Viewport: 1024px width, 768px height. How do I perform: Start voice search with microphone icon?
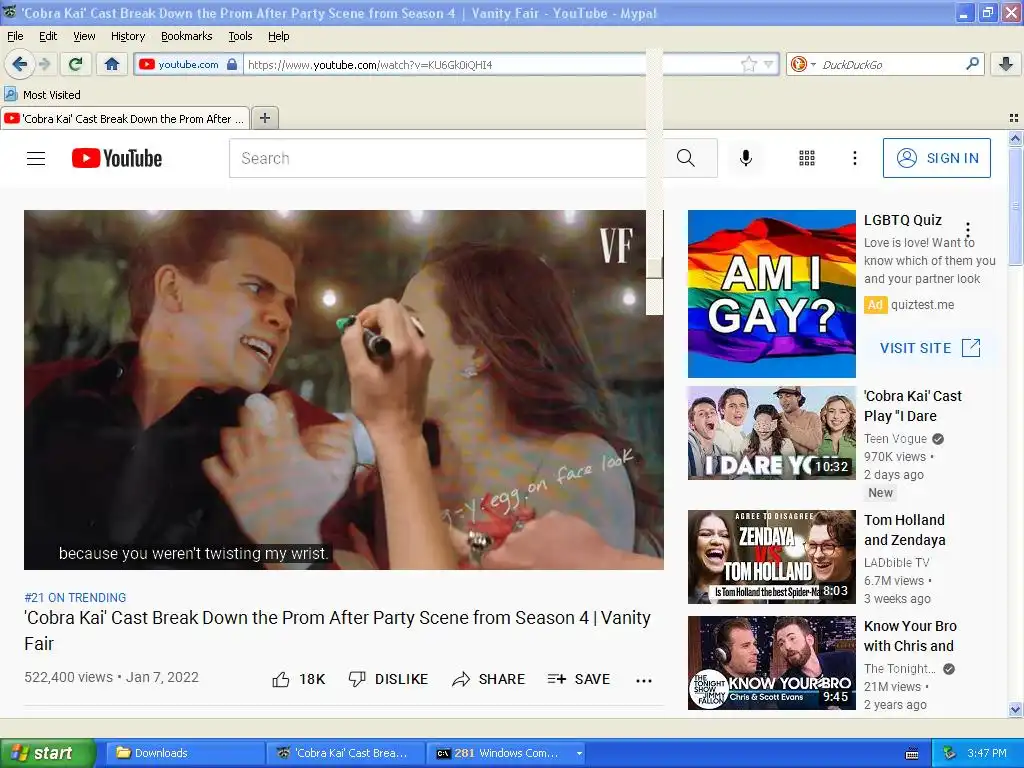pos(746,158)
